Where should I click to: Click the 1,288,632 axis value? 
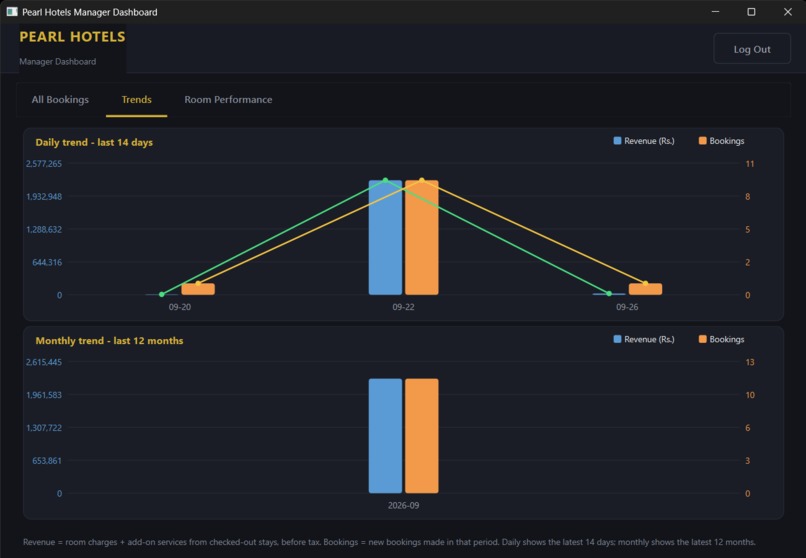pyautogui.click(x=44, y=230)
